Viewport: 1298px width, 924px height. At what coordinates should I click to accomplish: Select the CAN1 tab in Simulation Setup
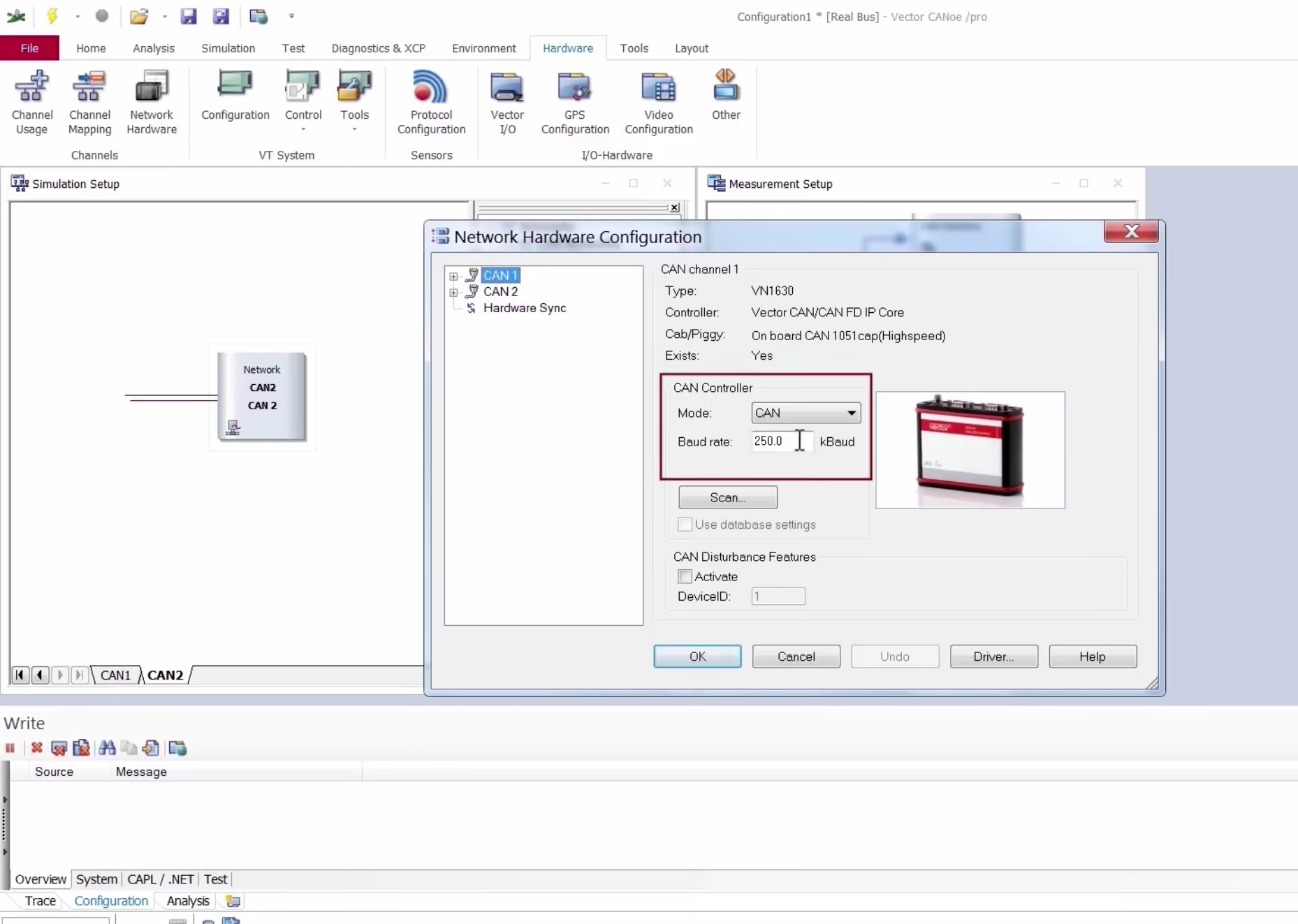point(115,675)
